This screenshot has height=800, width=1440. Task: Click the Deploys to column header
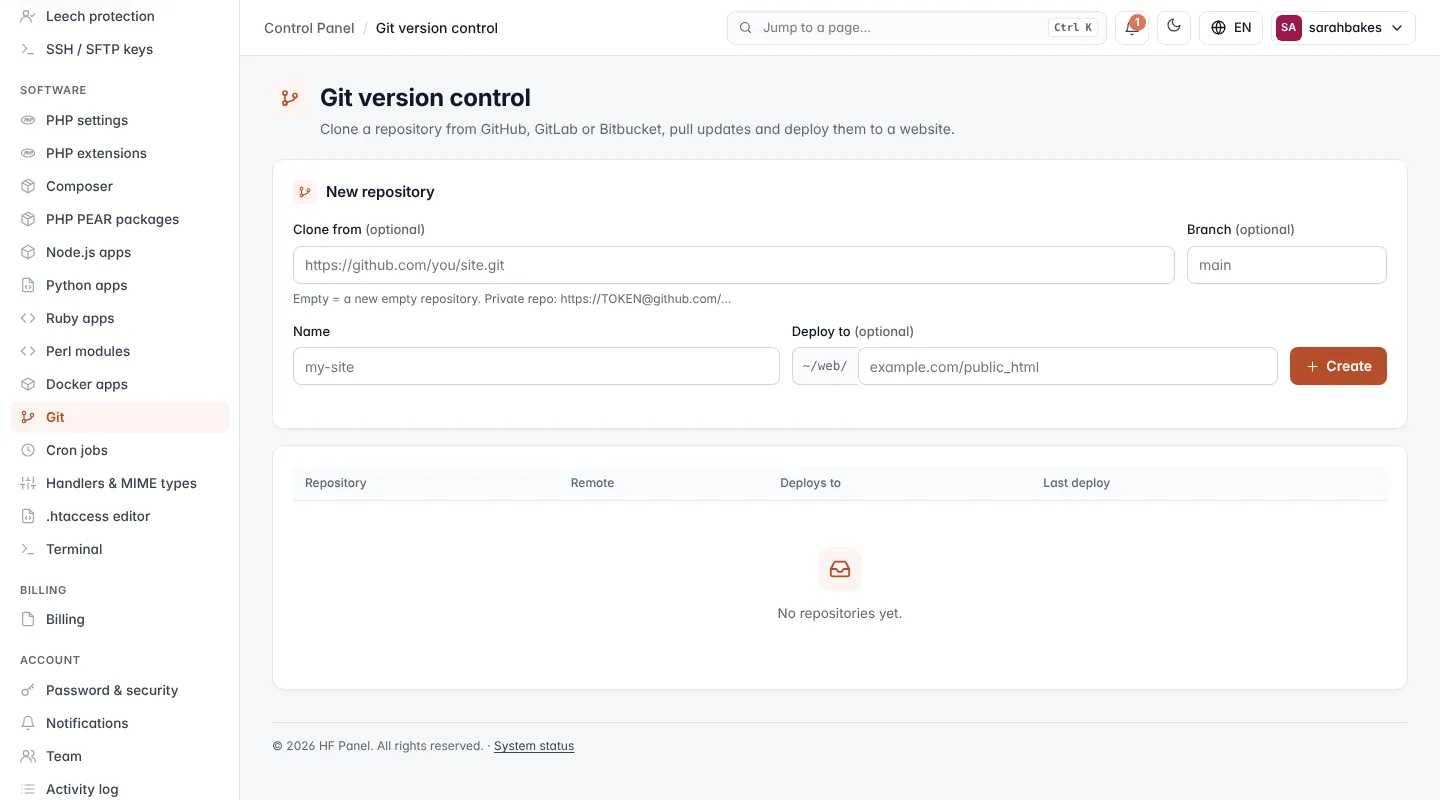[x=810, y=483]
